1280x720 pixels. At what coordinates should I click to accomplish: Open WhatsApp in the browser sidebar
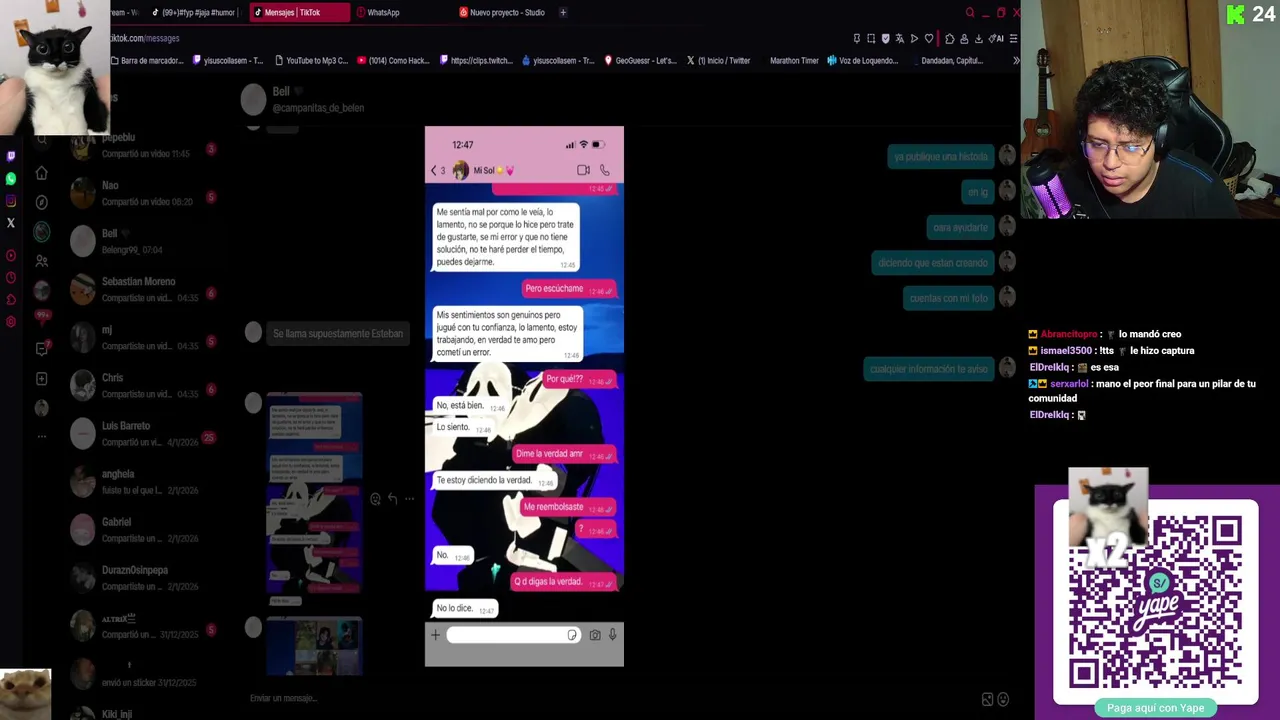coord(11,178)
